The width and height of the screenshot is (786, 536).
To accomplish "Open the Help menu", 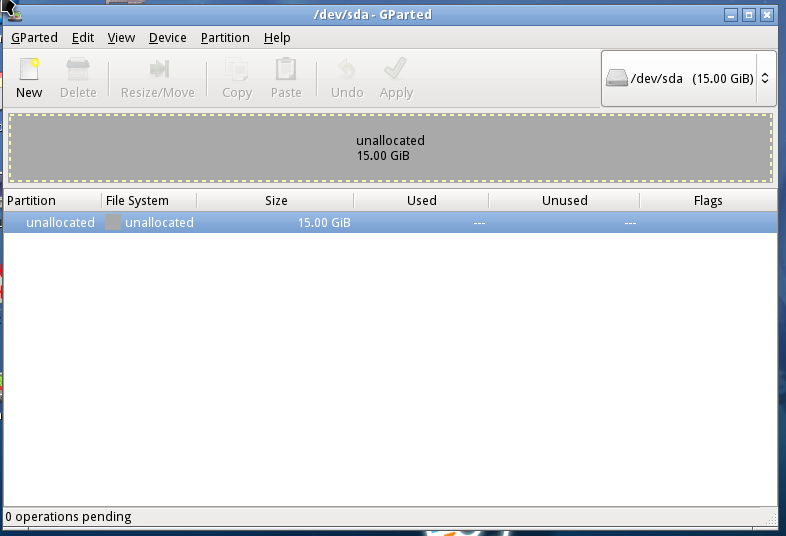I will pyautogui.click(x=277, y=38).
